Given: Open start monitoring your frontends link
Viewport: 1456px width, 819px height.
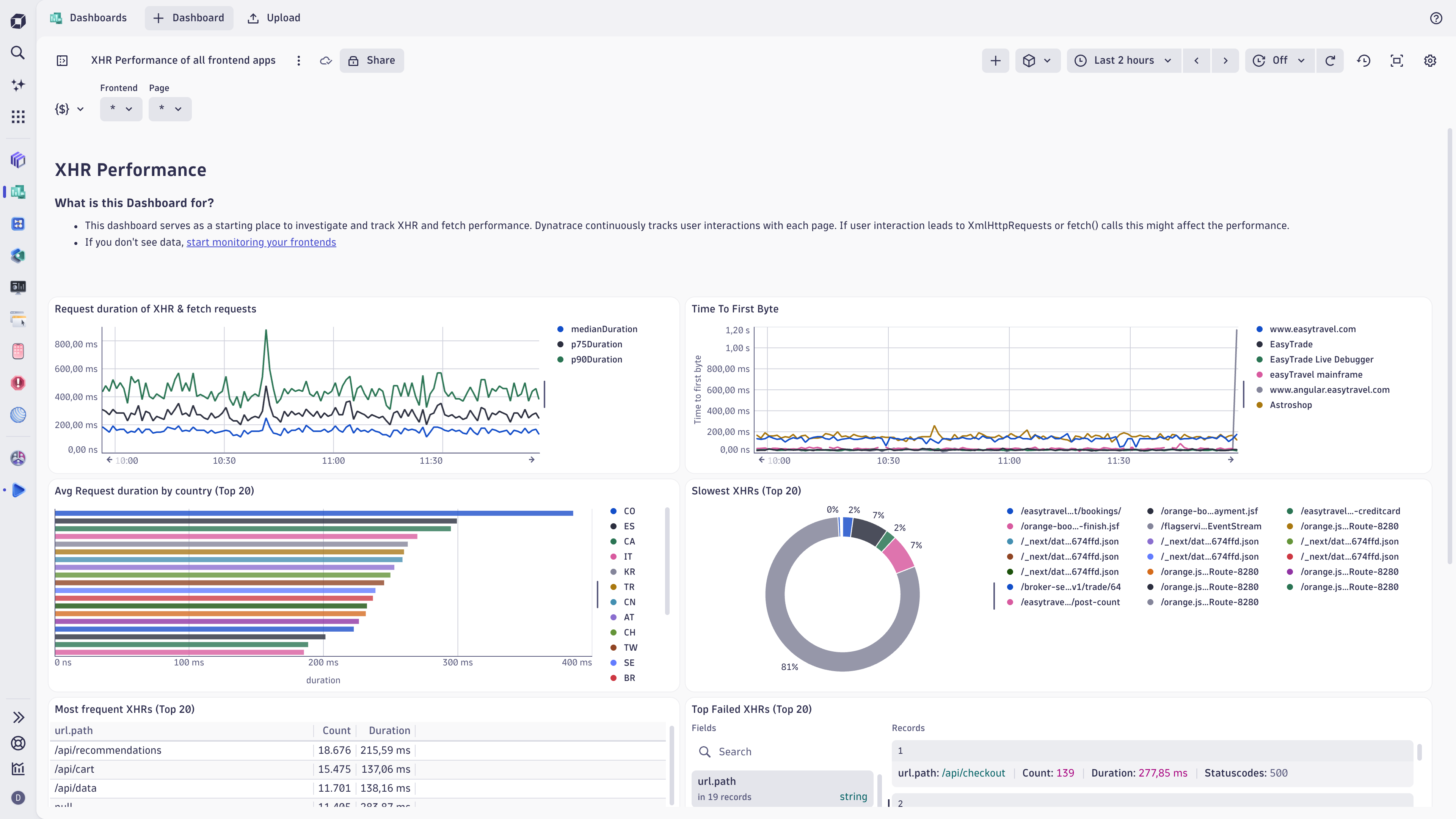Looking at the screenshot, I should tap(261, 242).
